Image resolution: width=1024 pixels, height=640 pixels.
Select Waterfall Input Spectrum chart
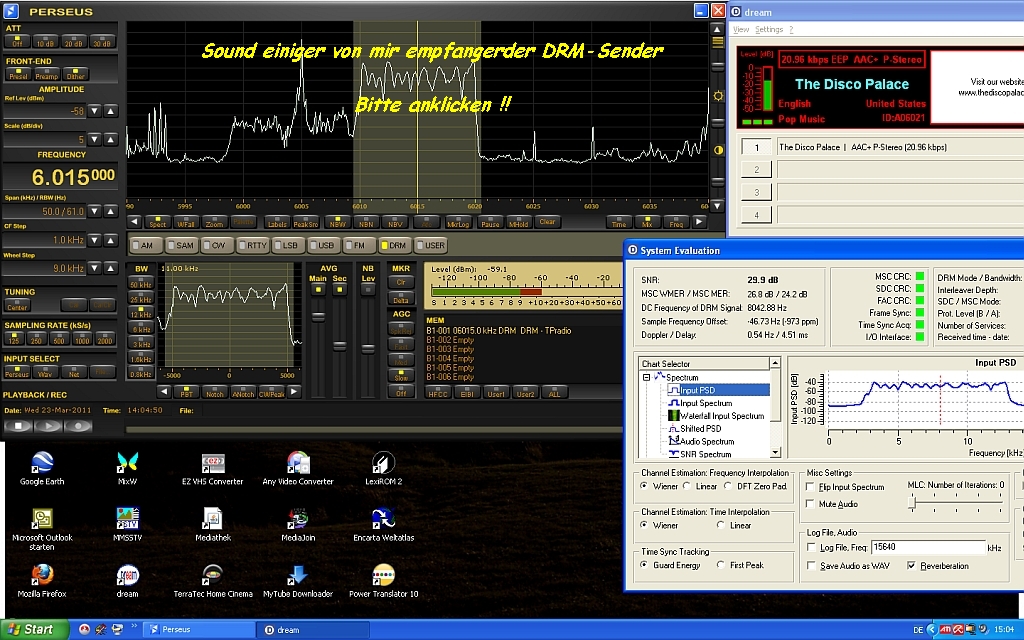coord(722,416)
